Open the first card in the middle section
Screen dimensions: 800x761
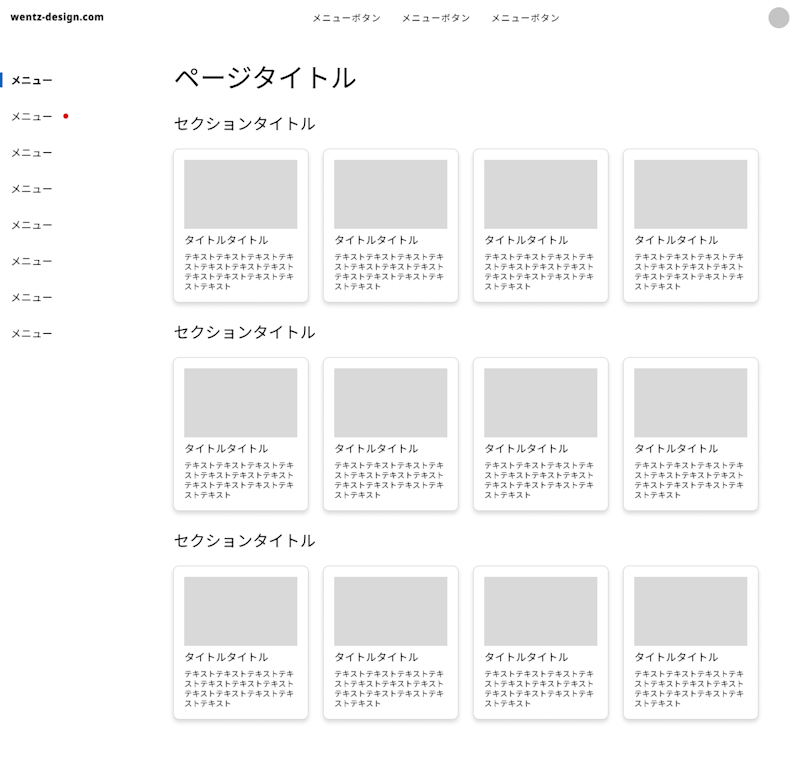pyautogui.click(x=240, y=432)
